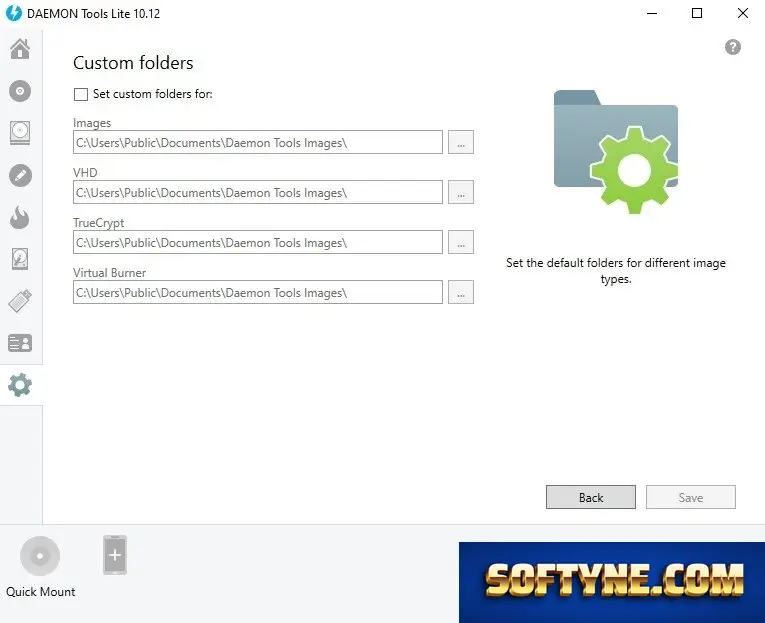Open the pencil Image Editor icon
This screenshot has width=765, height=623.
[20, 176]
